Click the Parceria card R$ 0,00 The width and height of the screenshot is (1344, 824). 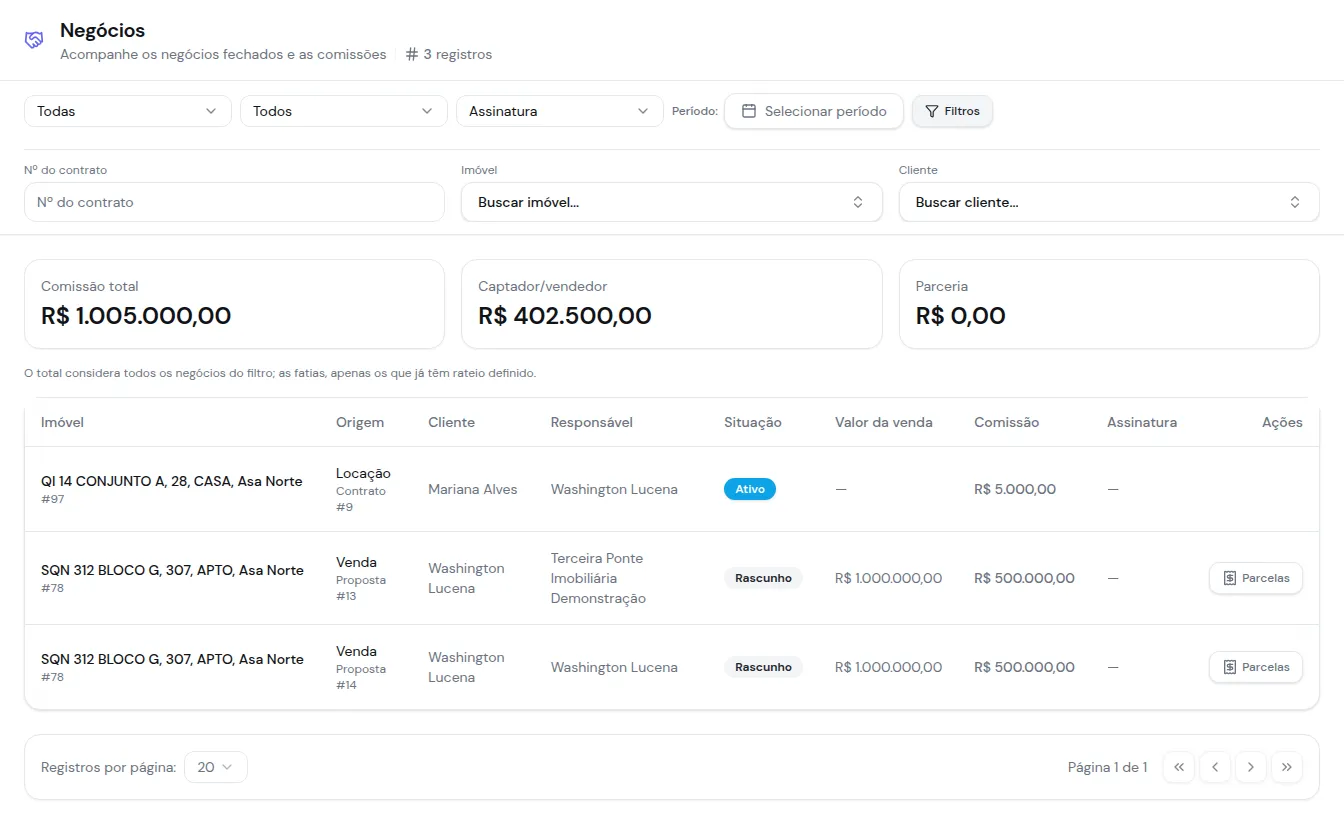pyautogui.click(x=1109, y=304)
